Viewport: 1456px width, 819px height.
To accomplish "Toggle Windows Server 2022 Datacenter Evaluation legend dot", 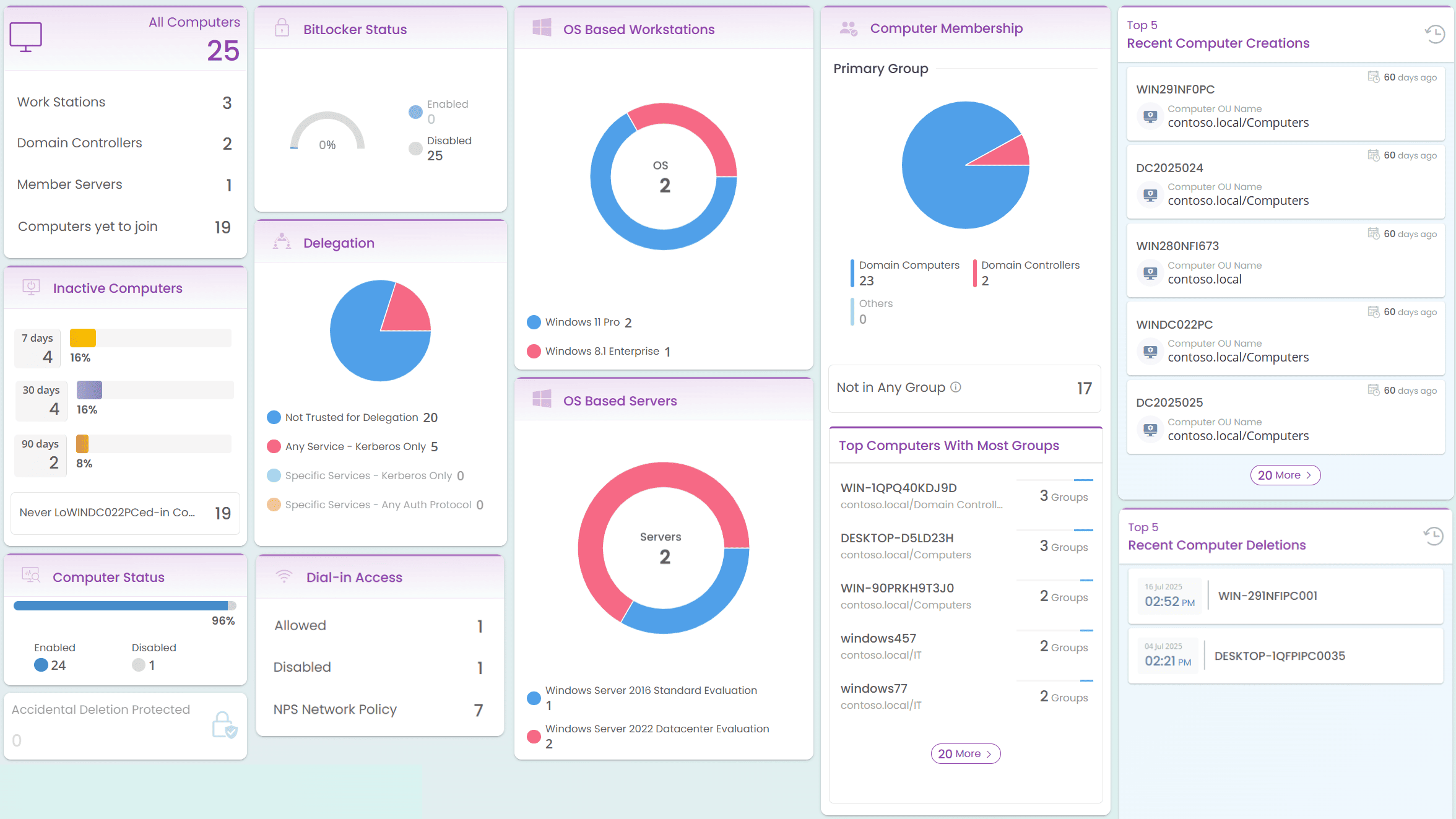I will point(534,737).
